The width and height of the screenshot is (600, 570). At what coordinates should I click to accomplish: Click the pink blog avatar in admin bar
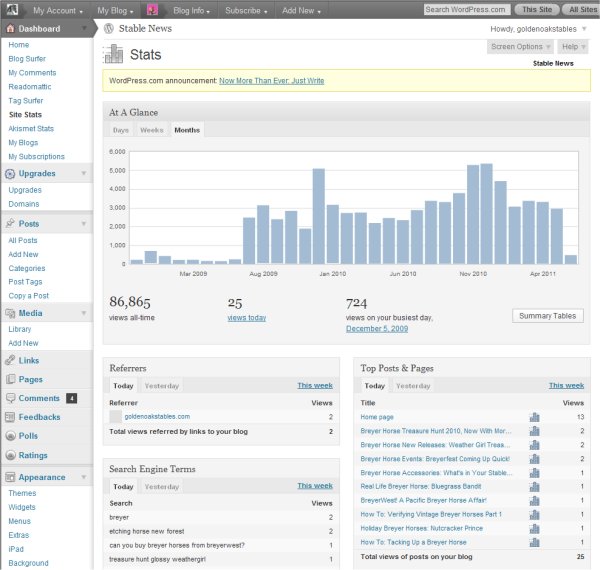pyautogui.click(x=152, y=10)
